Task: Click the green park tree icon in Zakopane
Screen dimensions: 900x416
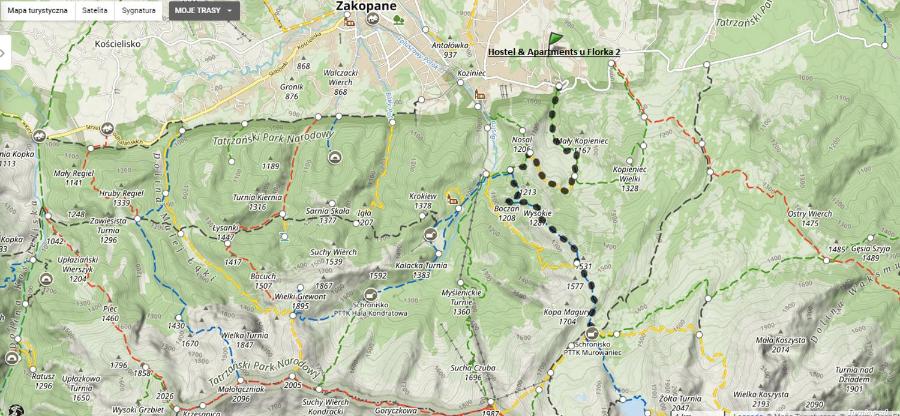Action: click(x=398, y=20)
